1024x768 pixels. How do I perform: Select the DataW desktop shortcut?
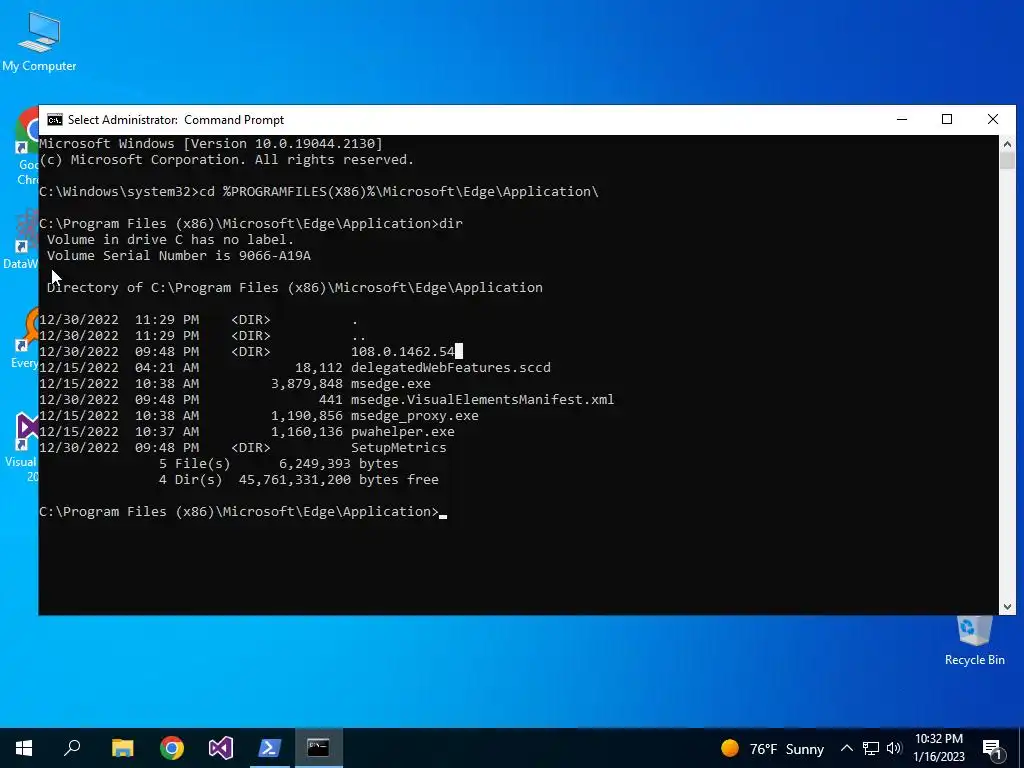pyautogui.click(x=21, y=240)
